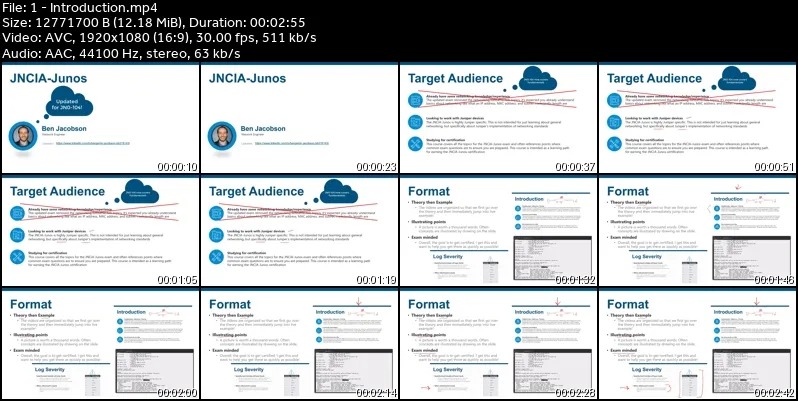Click the 'Audio: AAC, 44100 Hz' header line

(x=121, y=53)
